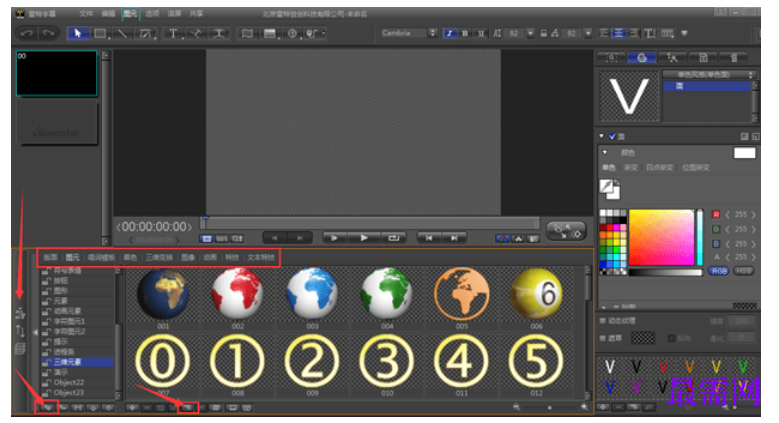Select the T text tool
The width and height of the screenshot is (779, 423).
pyautogui.click(x=172, y=33)
